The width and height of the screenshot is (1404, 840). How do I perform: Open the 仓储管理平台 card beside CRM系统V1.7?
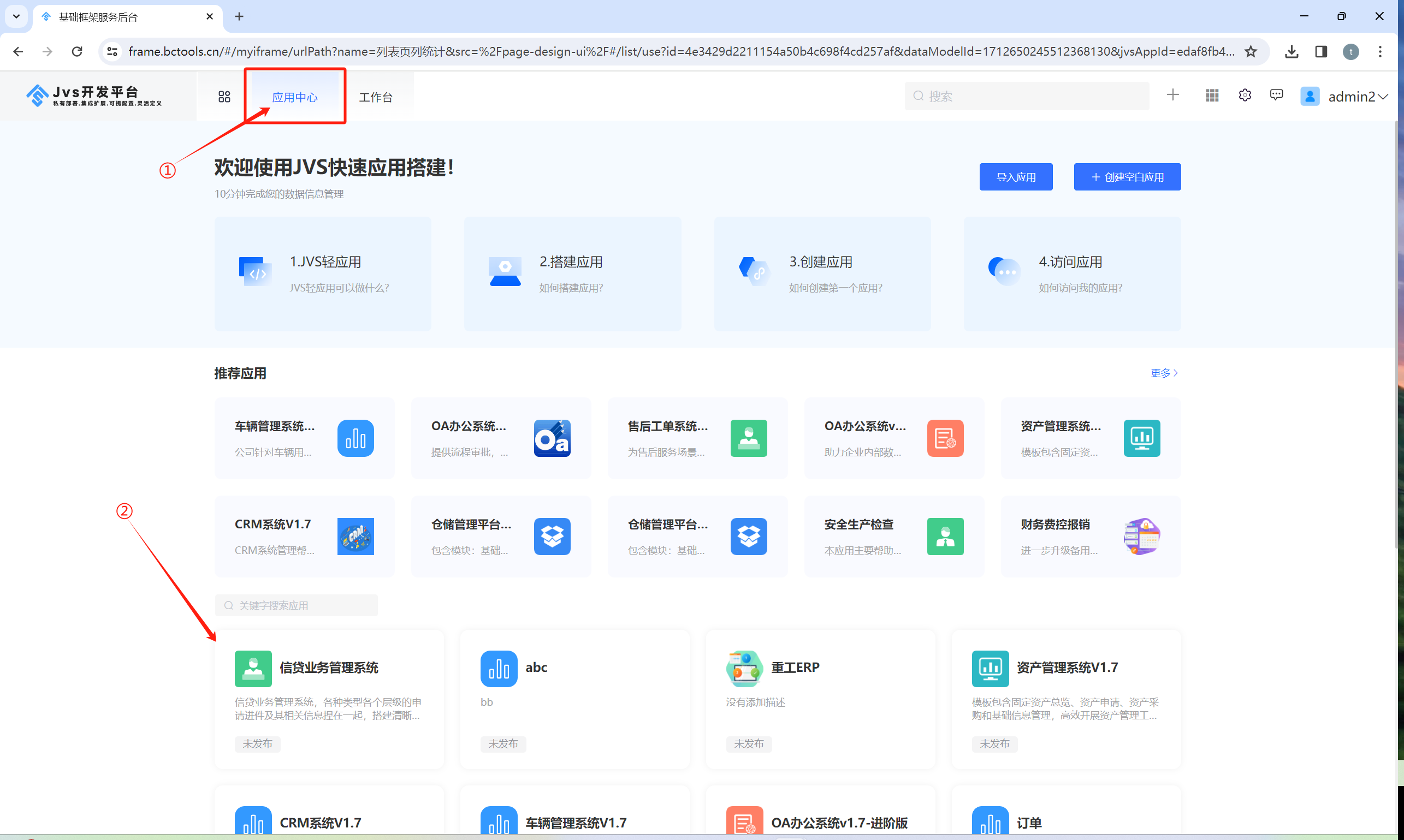(x=501, y=537)
